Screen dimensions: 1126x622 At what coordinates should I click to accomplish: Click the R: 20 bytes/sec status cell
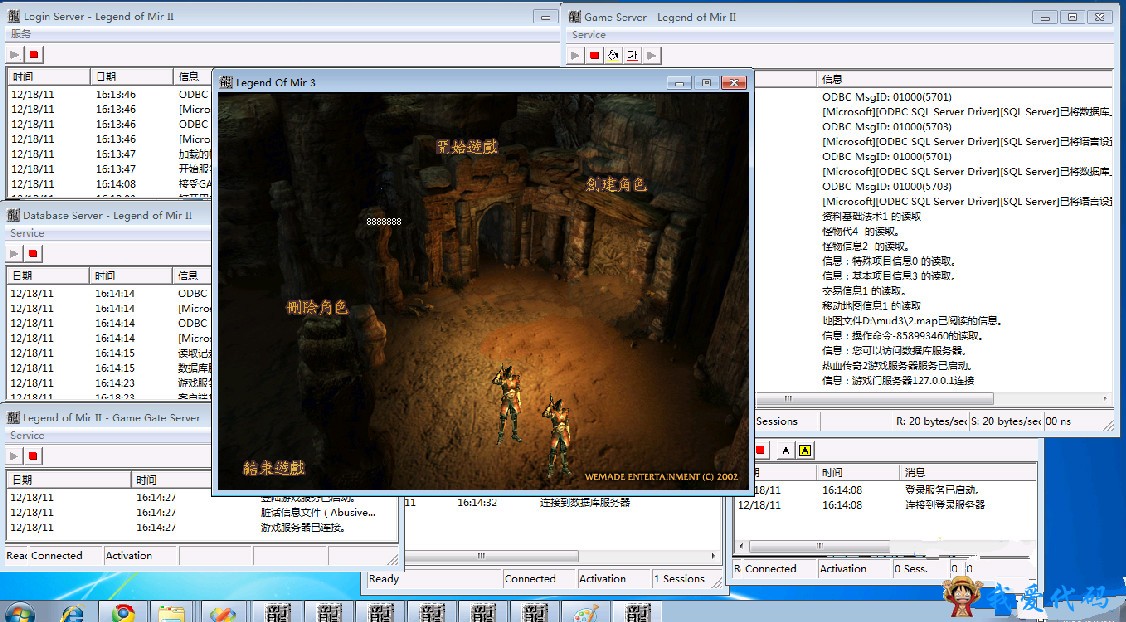931,422
